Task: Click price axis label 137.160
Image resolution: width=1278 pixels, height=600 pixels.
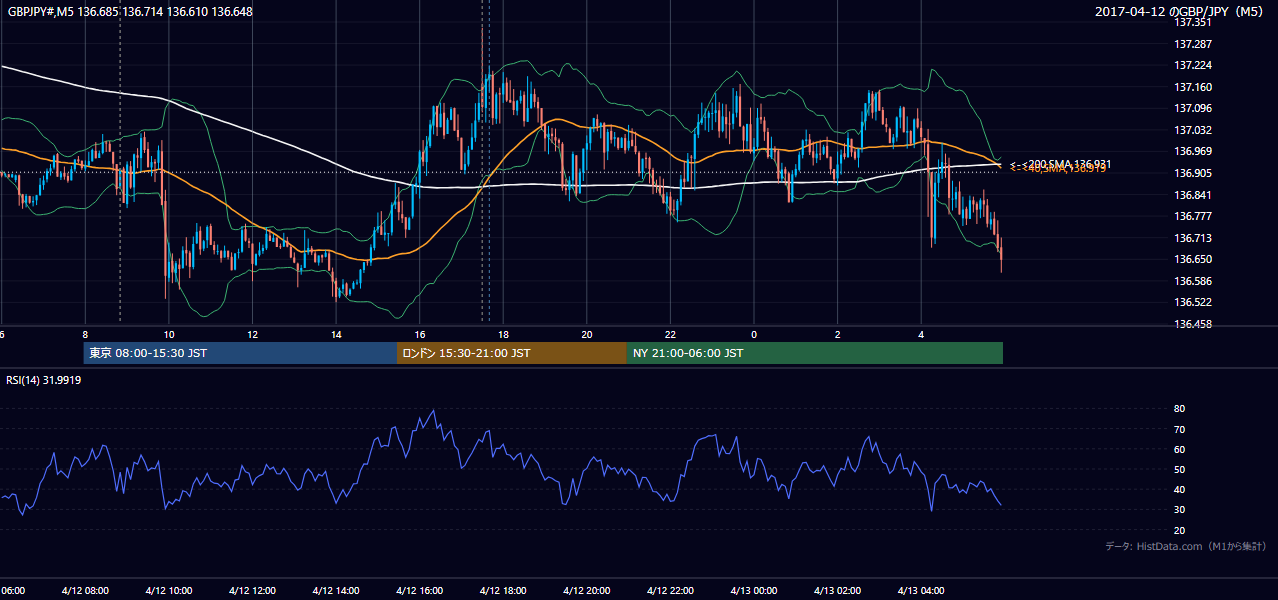Action: (x=1194, y=87)
